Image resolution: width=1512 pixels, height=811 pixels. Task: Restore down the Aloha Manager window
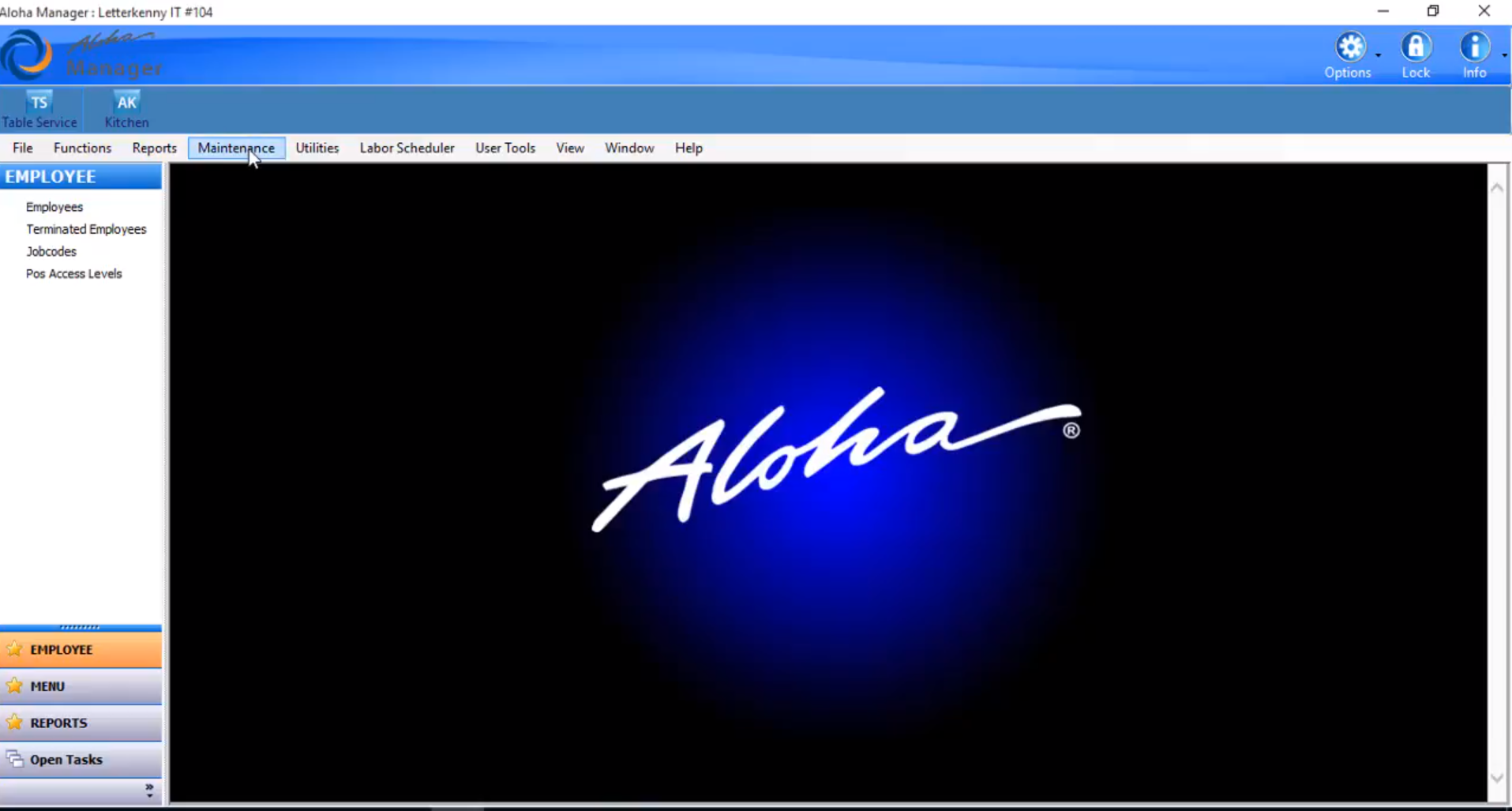[1433, 11]
